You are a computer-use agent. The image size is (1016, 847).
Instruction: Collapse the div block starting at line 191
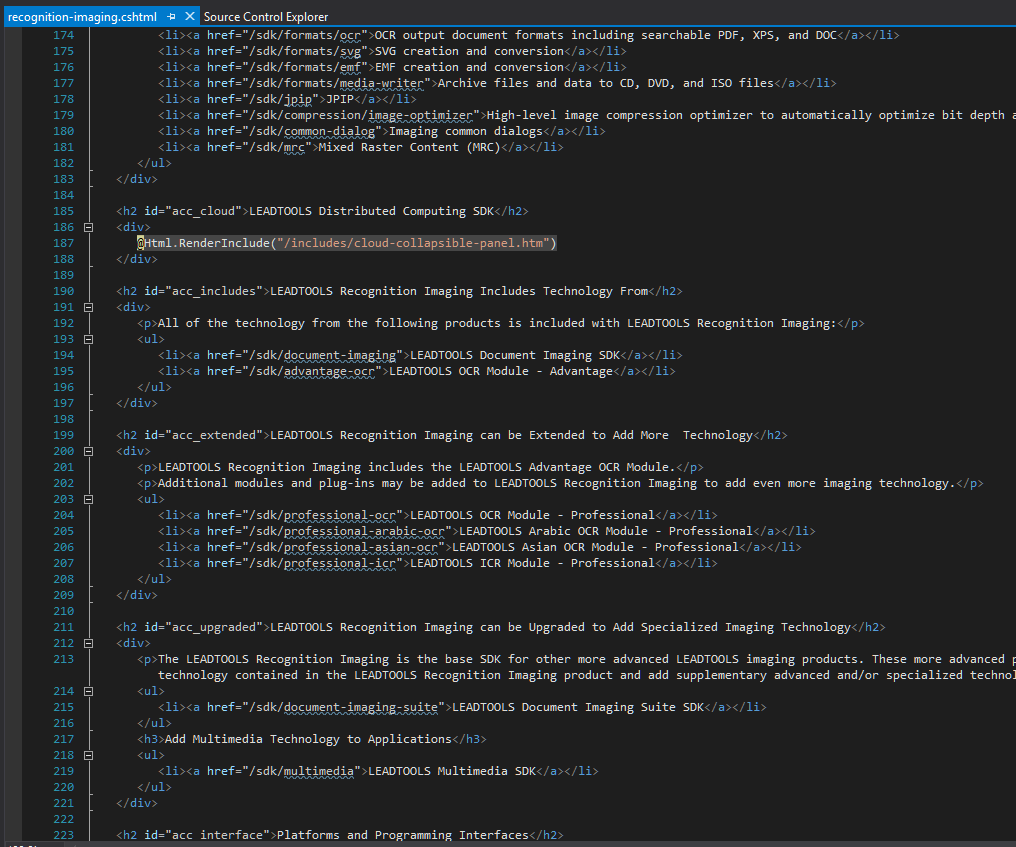coord(89,307)
